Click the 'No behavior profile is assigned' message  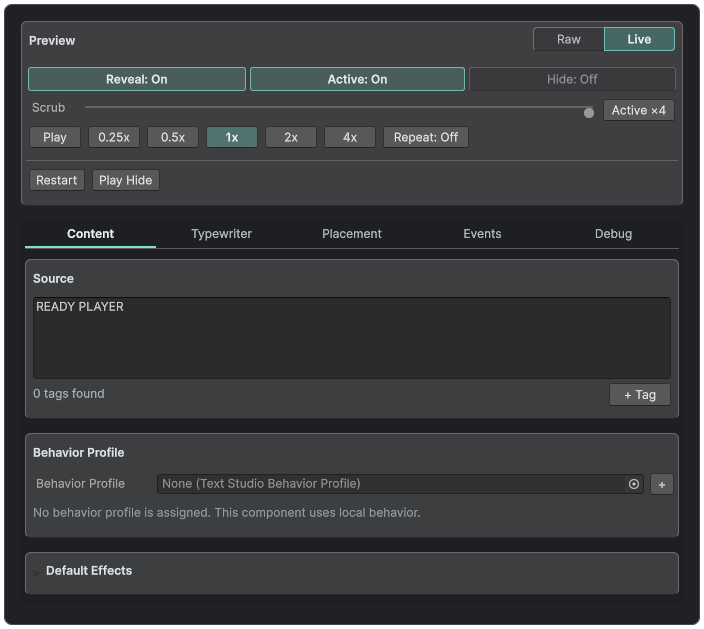click(x=227, y=513)
